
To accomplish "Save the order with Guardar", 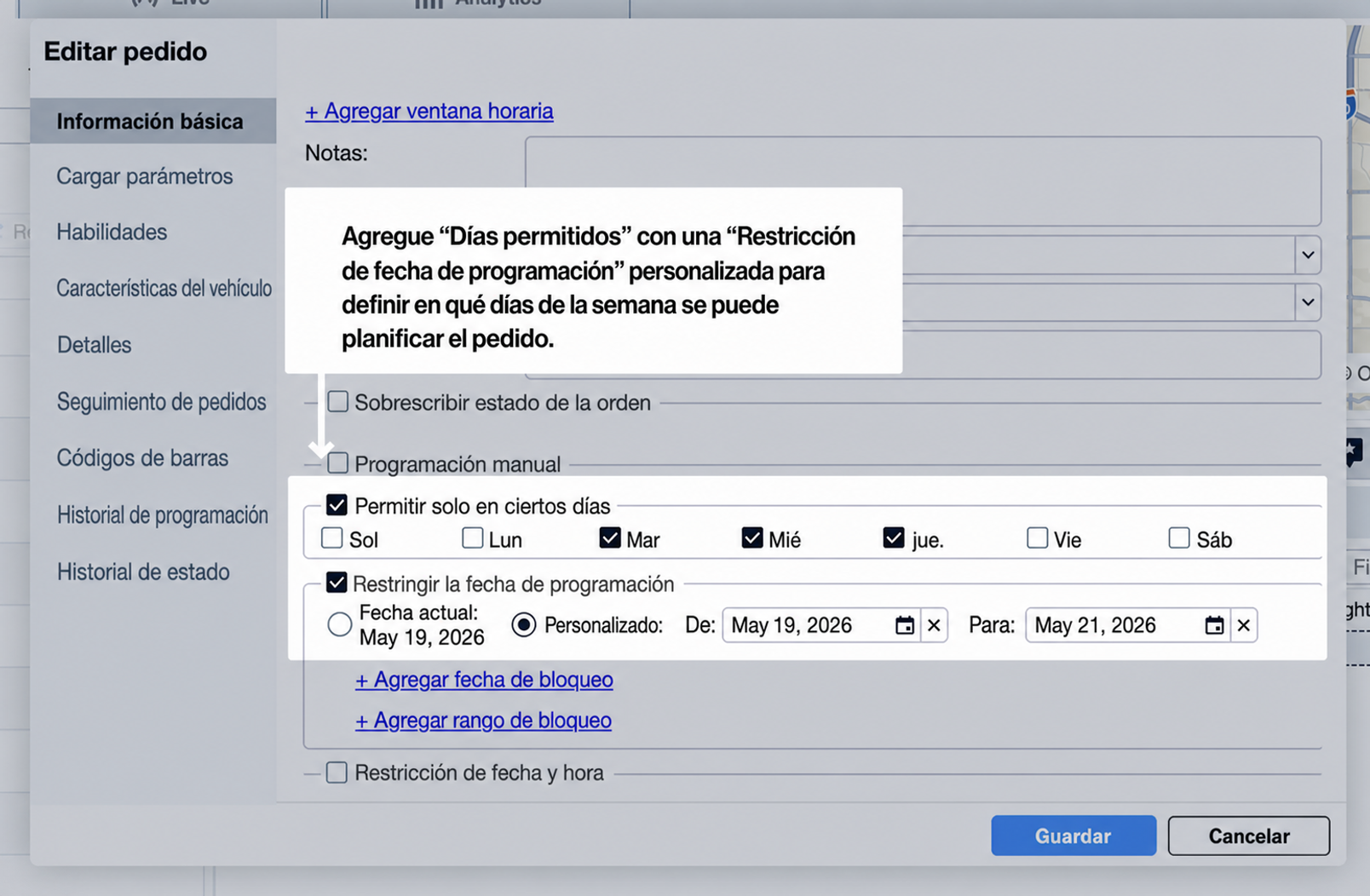I will pyautogui.click(x=1074, y=836).
